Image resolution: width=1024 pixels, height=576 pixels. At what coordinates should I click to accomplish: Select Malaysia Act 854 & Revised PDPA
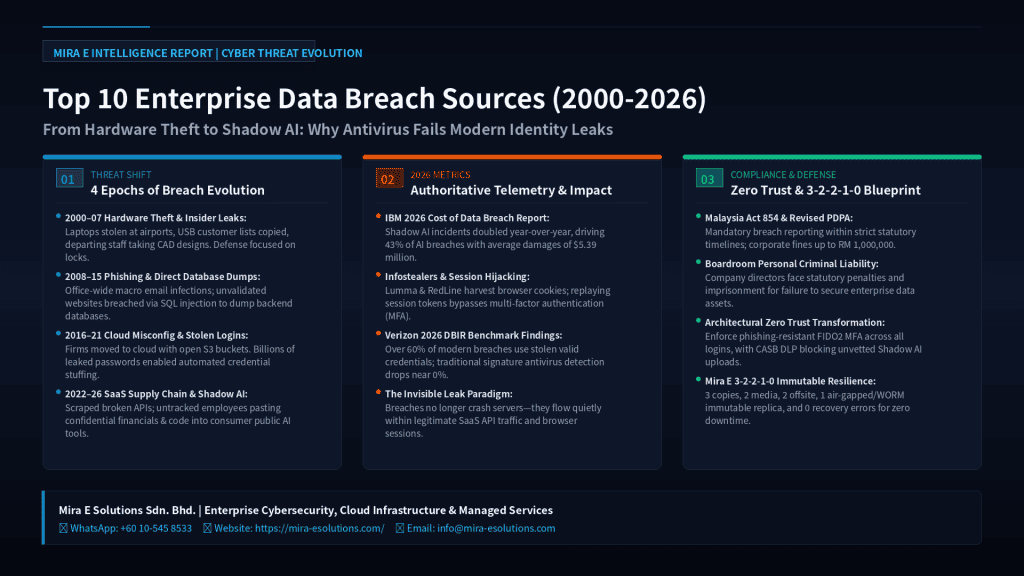pos(778,217)
